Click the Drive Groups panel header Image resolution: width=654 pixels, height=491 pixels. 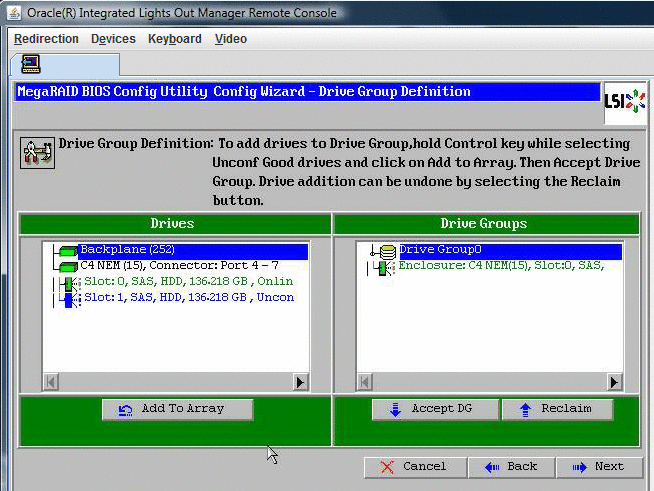coord(486,224)
